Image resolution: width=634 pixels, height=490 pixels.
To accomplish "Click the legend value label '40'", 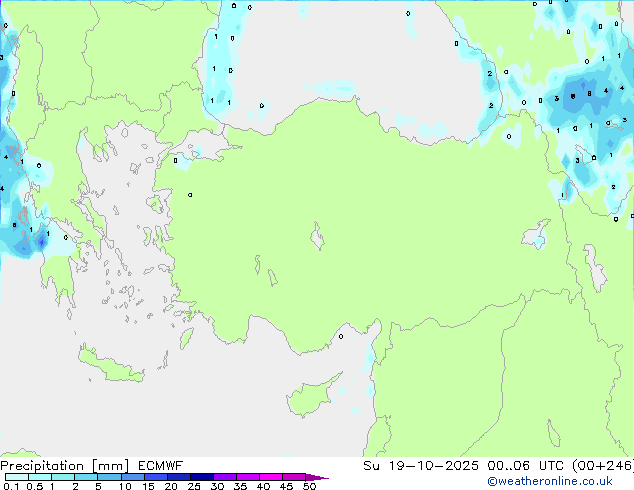I will (x=263, y=486).
